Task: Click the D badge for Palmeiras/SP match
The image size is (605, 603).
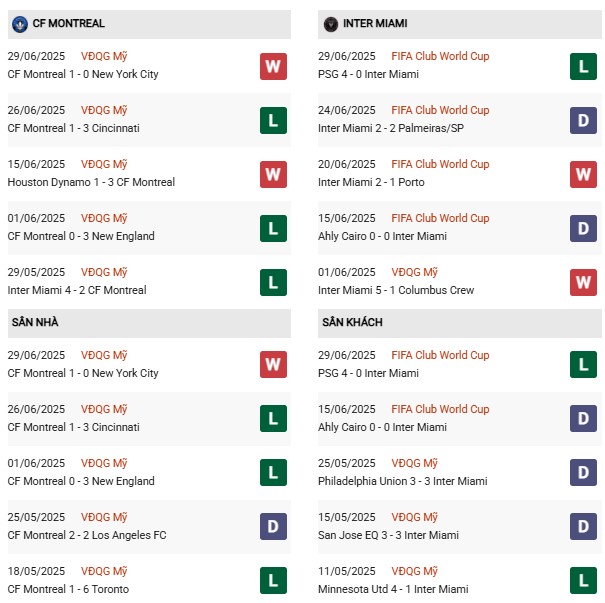Action: [x=584, y=120]
